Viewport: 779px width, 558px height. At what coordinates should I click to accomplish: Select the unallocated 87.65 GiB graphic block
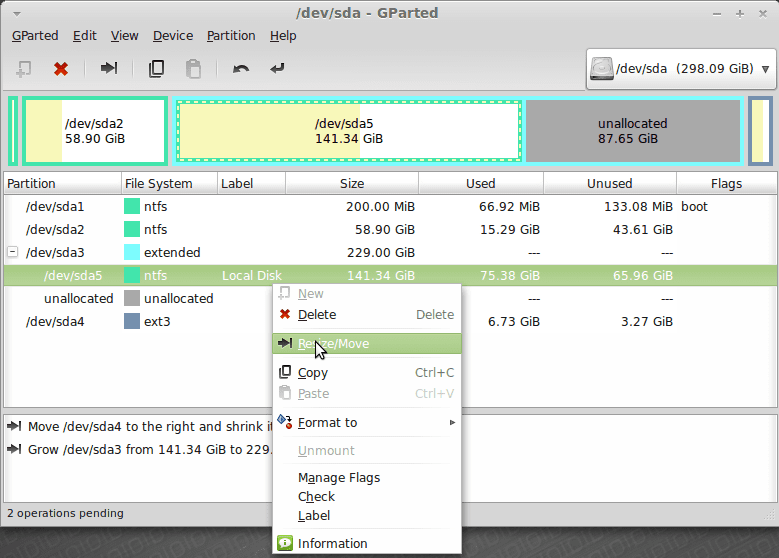coord(632,131)
